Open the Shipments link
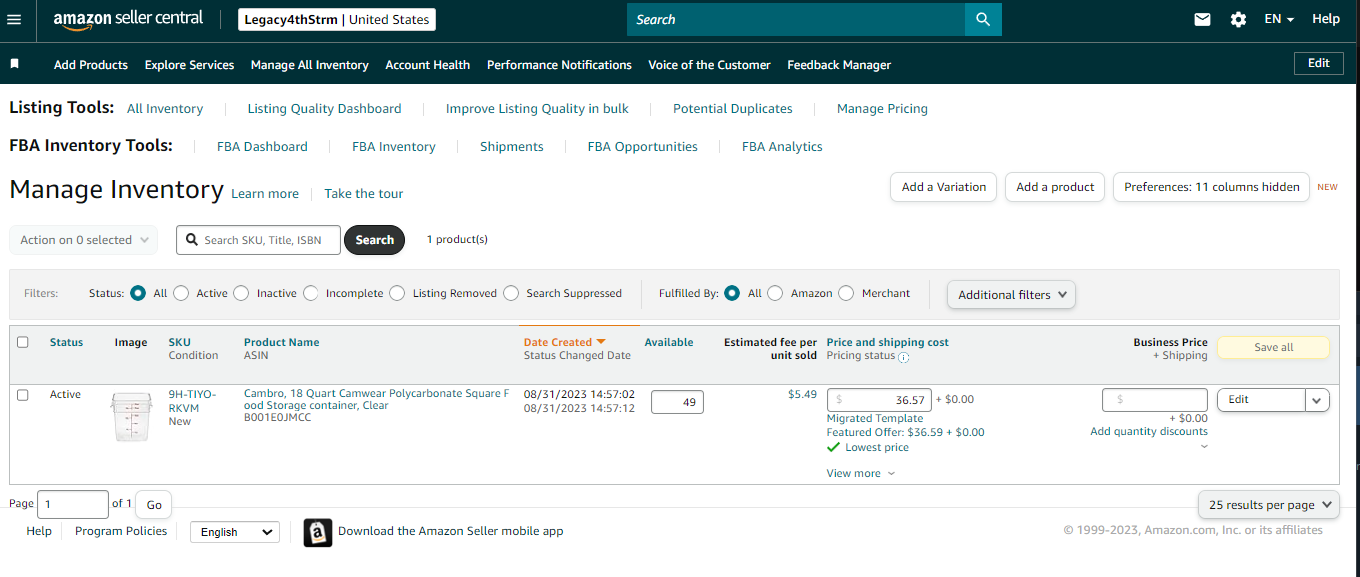 512,146
